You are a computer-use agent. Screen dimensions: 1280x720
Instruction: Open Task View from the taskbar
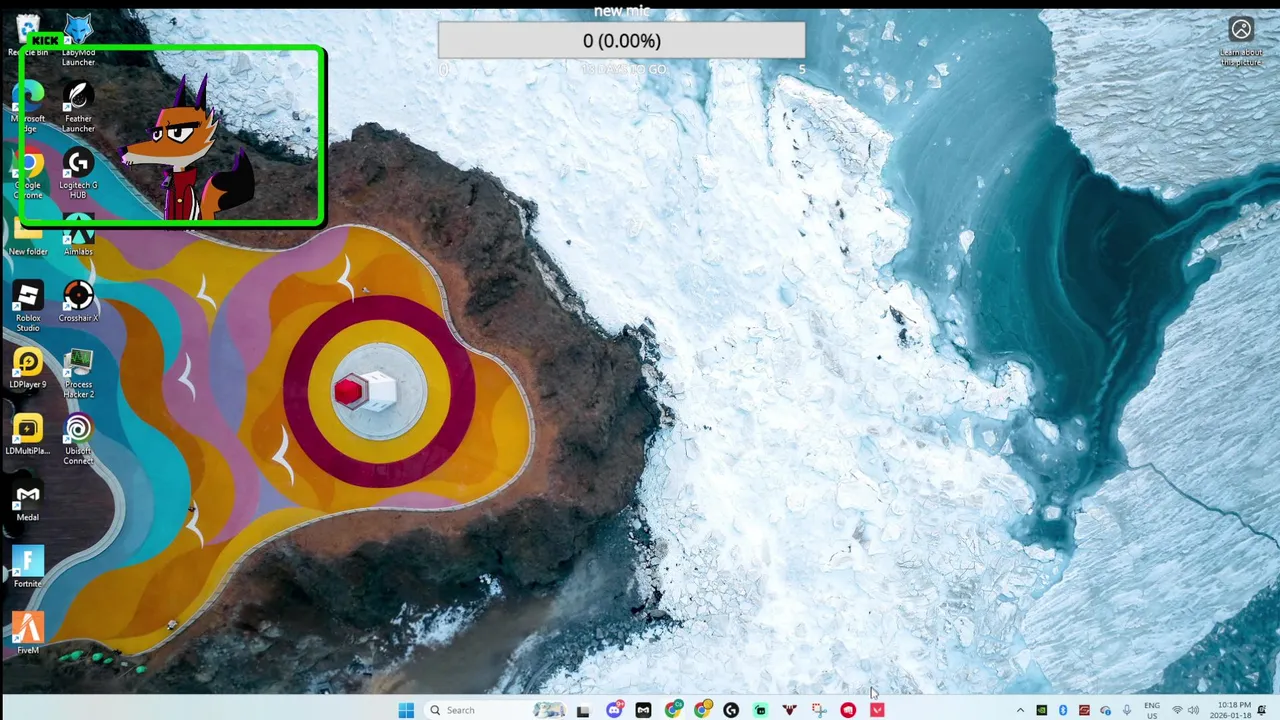pos(583,711)
